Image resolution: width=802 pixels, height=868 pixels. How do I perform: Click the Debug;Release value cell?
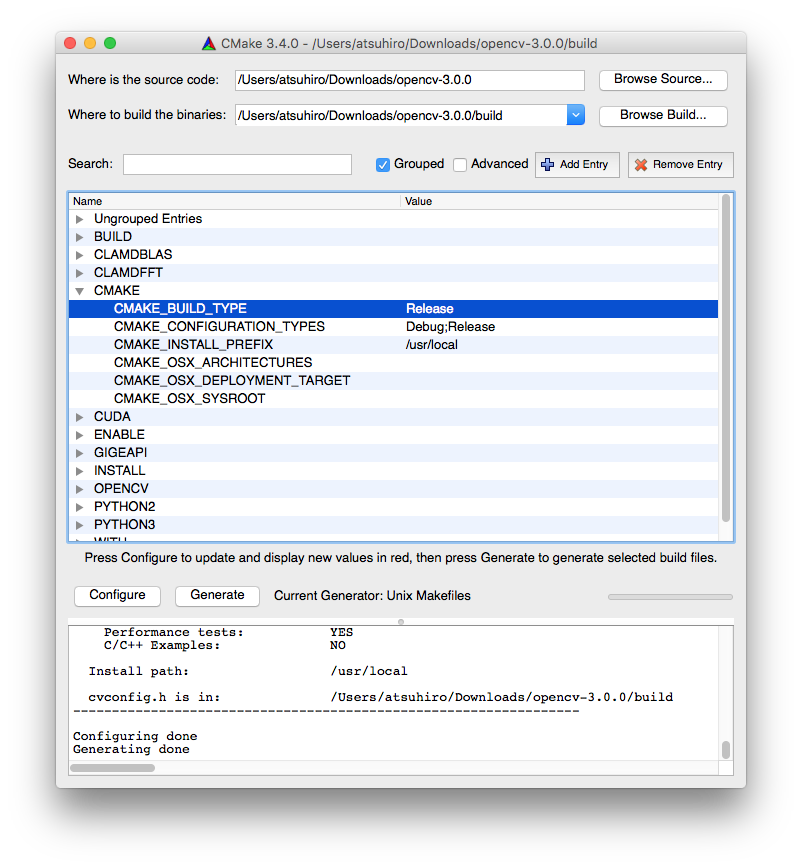click(559, 327)
